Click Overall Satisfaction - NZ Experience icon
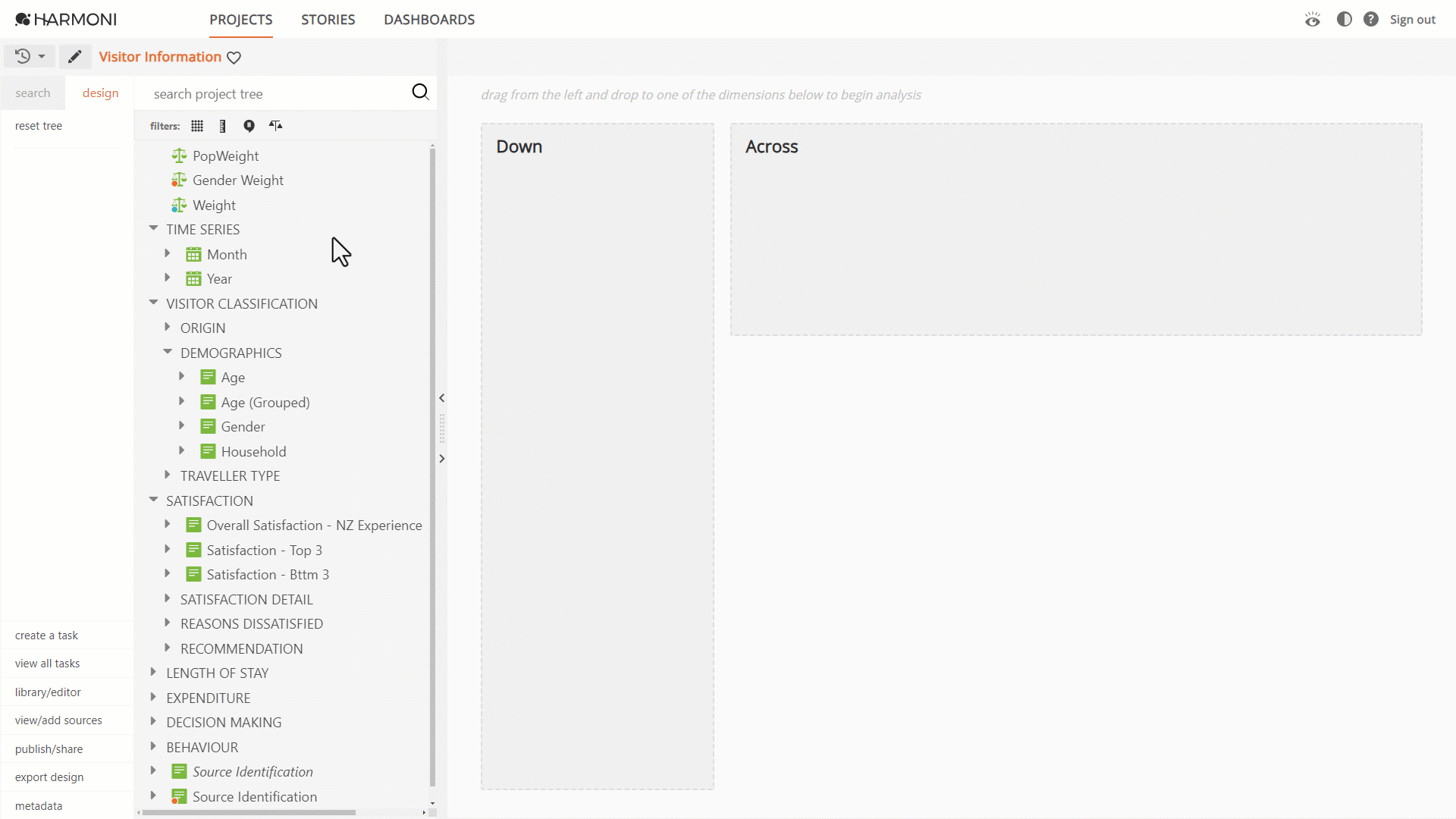 [193, 525]
